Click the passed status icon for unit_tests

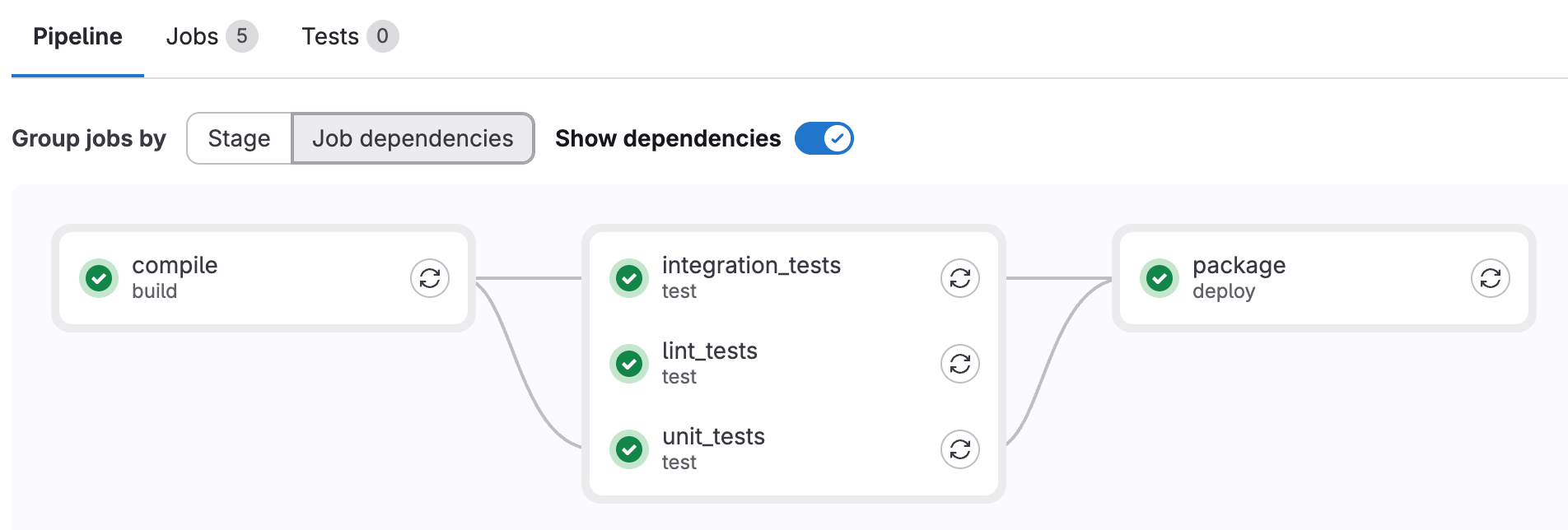630,449
